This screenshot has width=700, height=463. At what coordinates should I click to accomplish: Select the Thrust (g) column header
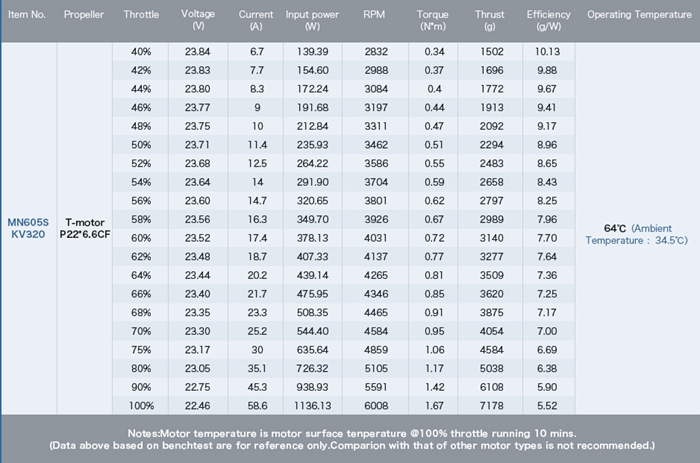488,20
